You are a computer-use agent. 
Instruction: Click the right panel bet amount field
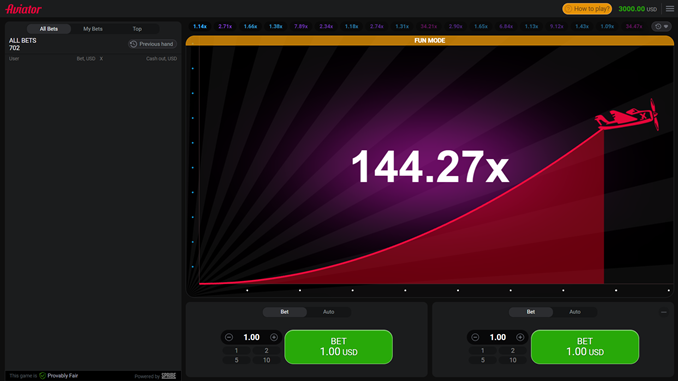click(498, 337)
